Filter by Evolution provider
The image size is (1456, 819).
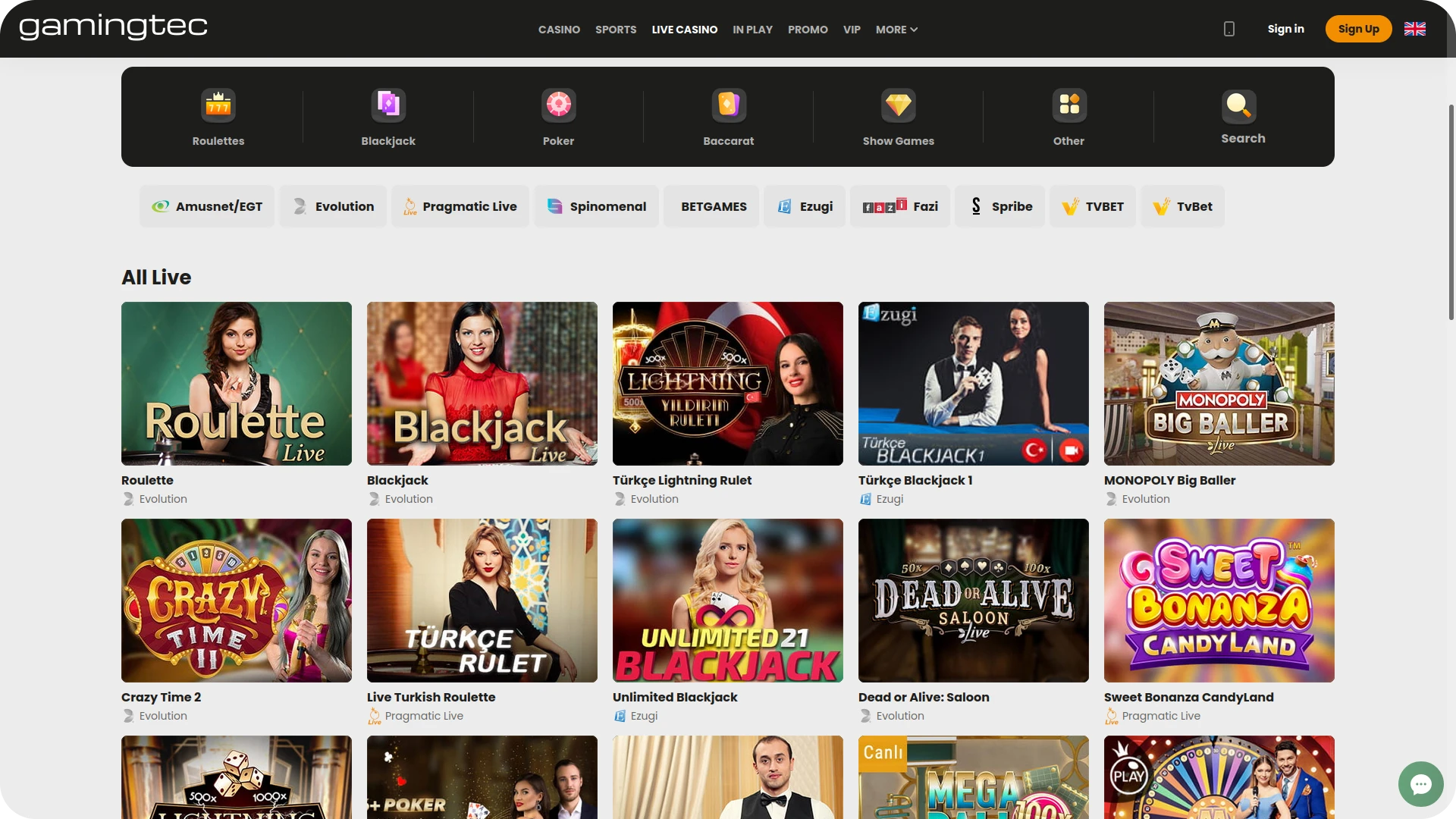point(333,206)
